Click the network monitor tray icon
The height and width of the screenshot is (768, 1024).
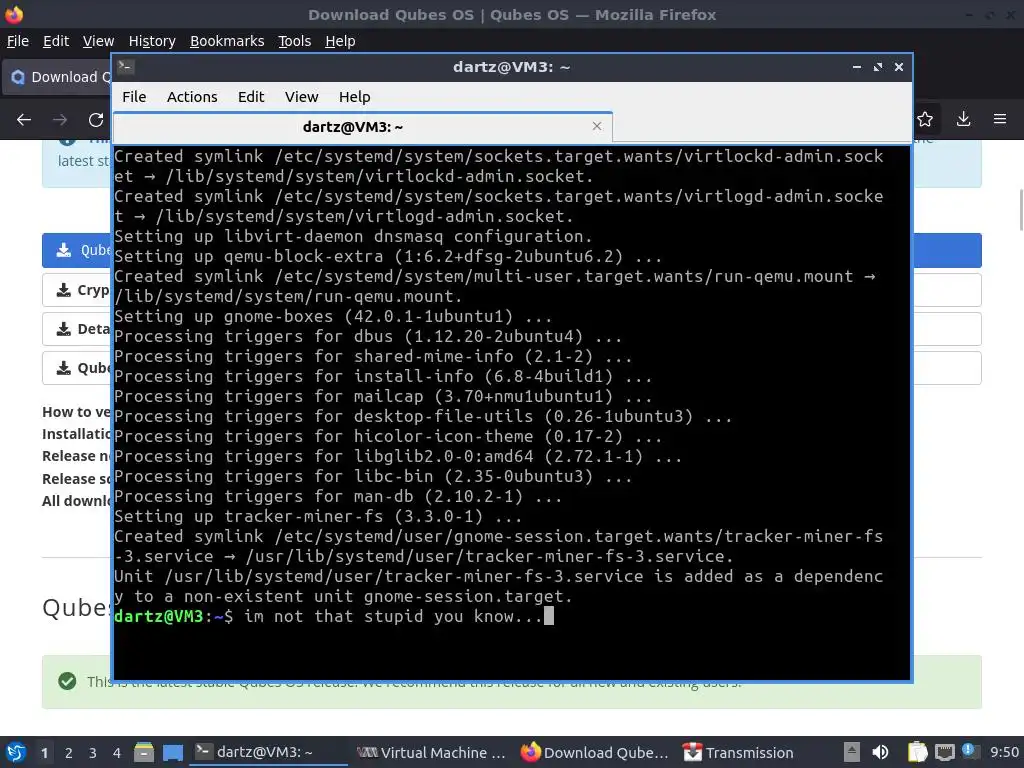(944, 752)
